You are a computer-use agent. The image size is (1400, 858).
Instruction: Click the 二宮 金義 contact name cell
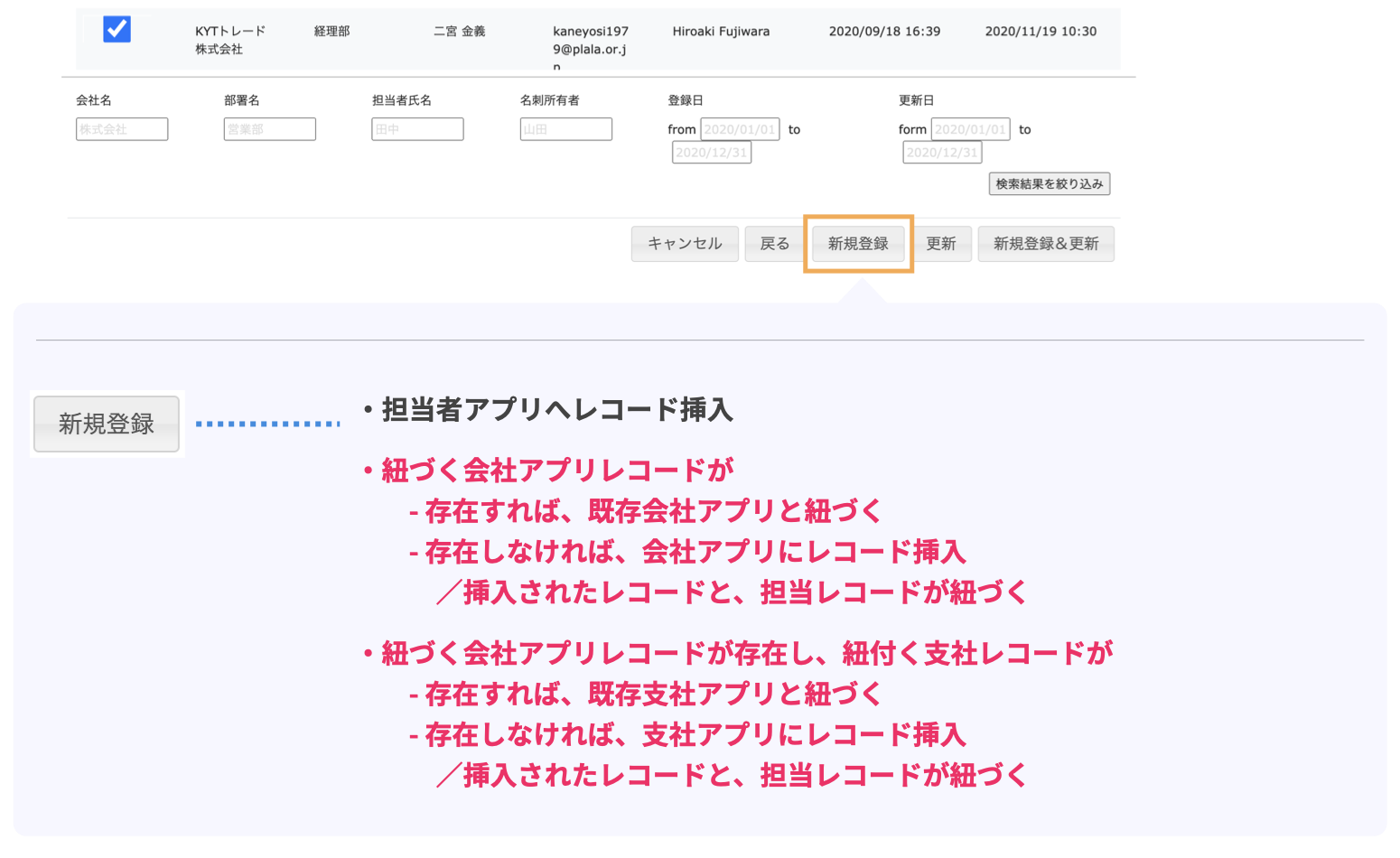click(x=459, y=32)
